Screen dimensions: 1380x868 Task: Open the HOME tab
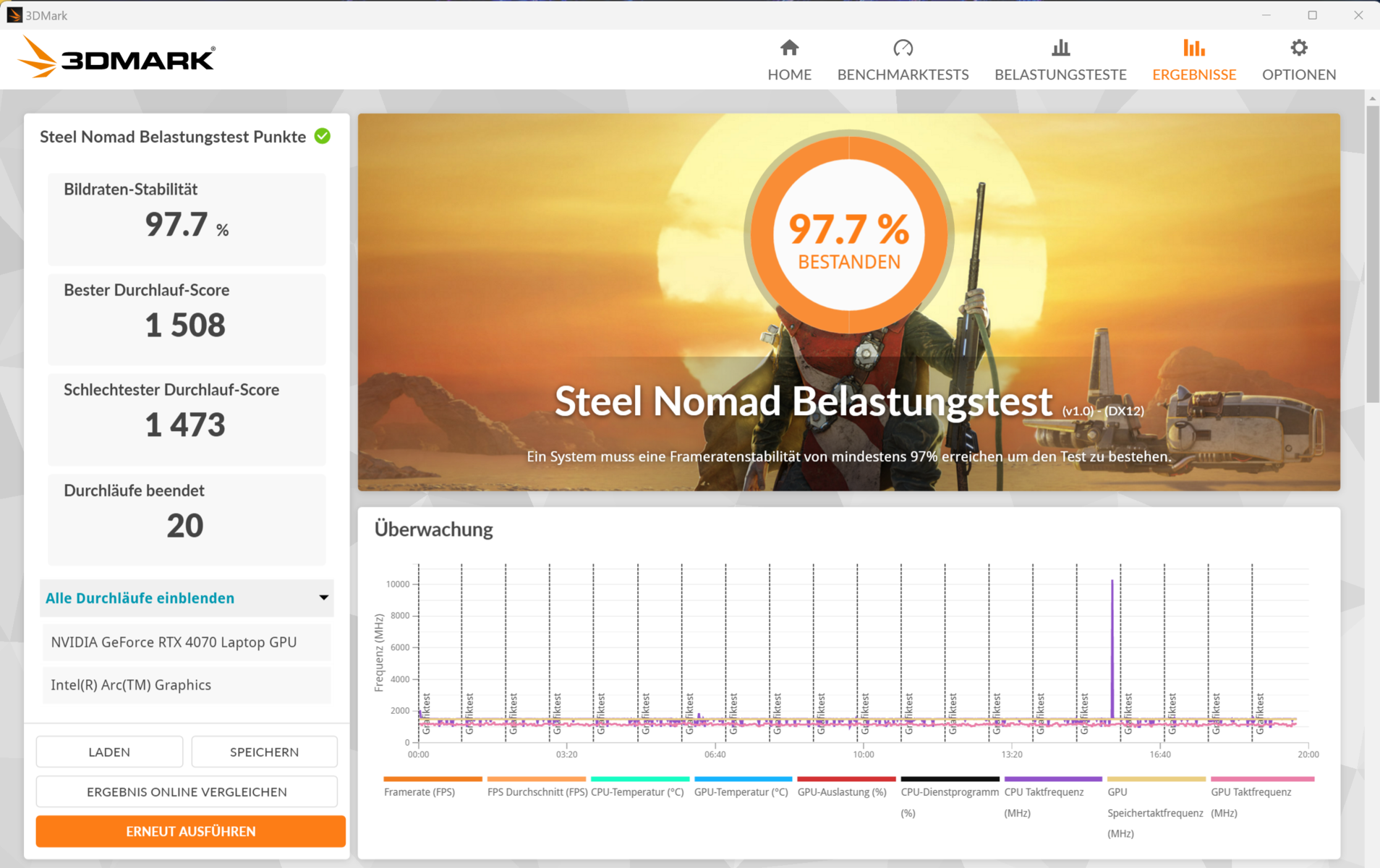(x=789, y=75)
